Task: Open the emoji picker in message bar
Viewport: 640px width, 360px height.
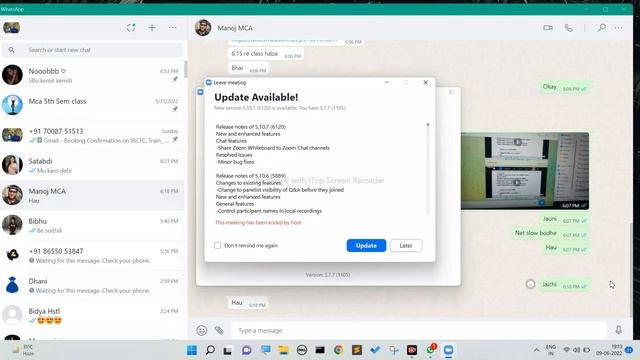Action: (x=202, y=330)
